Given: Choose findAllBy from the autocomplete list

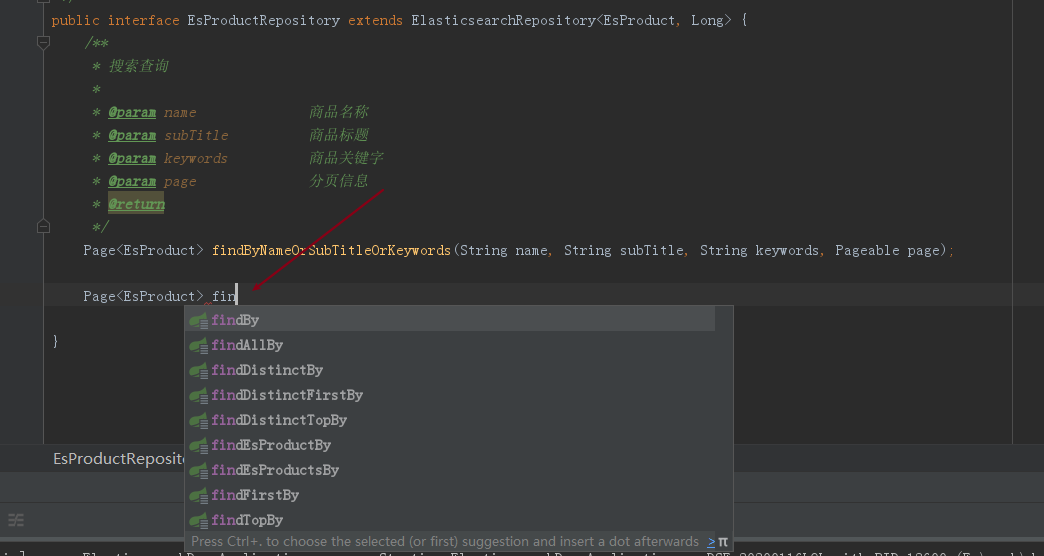Looking at the screenshot, I should pos(247,345).
